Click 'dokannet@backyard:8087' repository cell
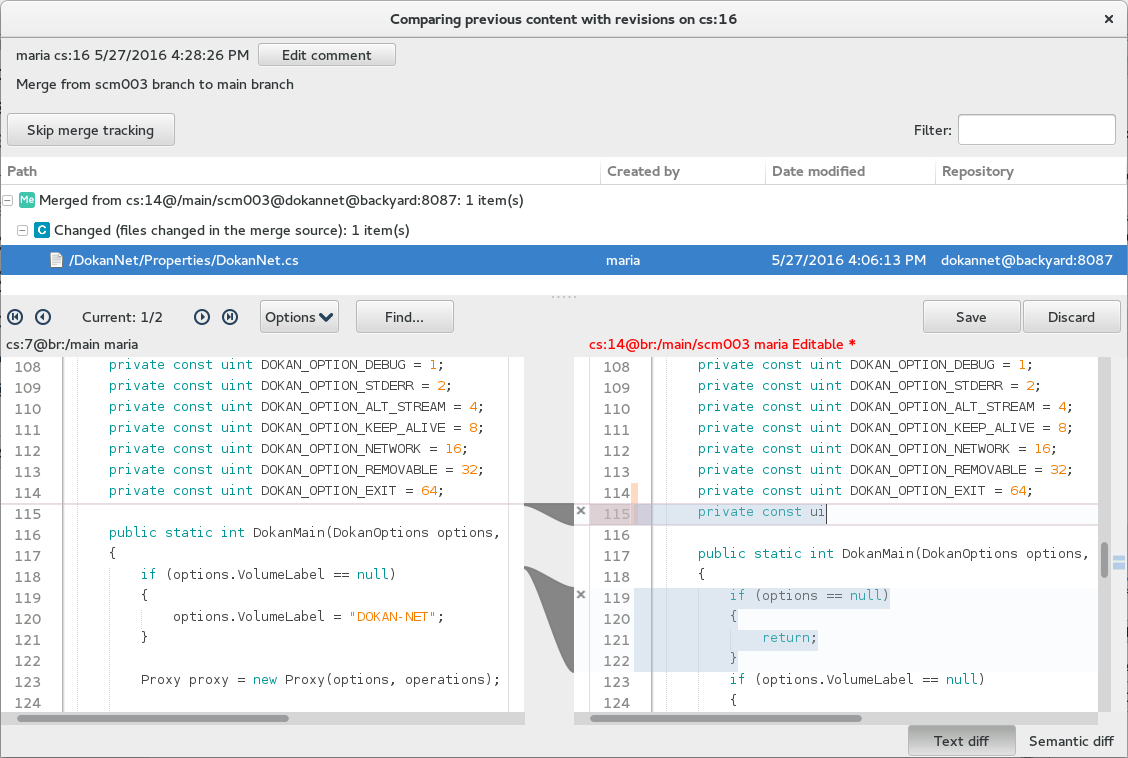The width and height of the screenshot is (1128, 758). pos(1027,260)
